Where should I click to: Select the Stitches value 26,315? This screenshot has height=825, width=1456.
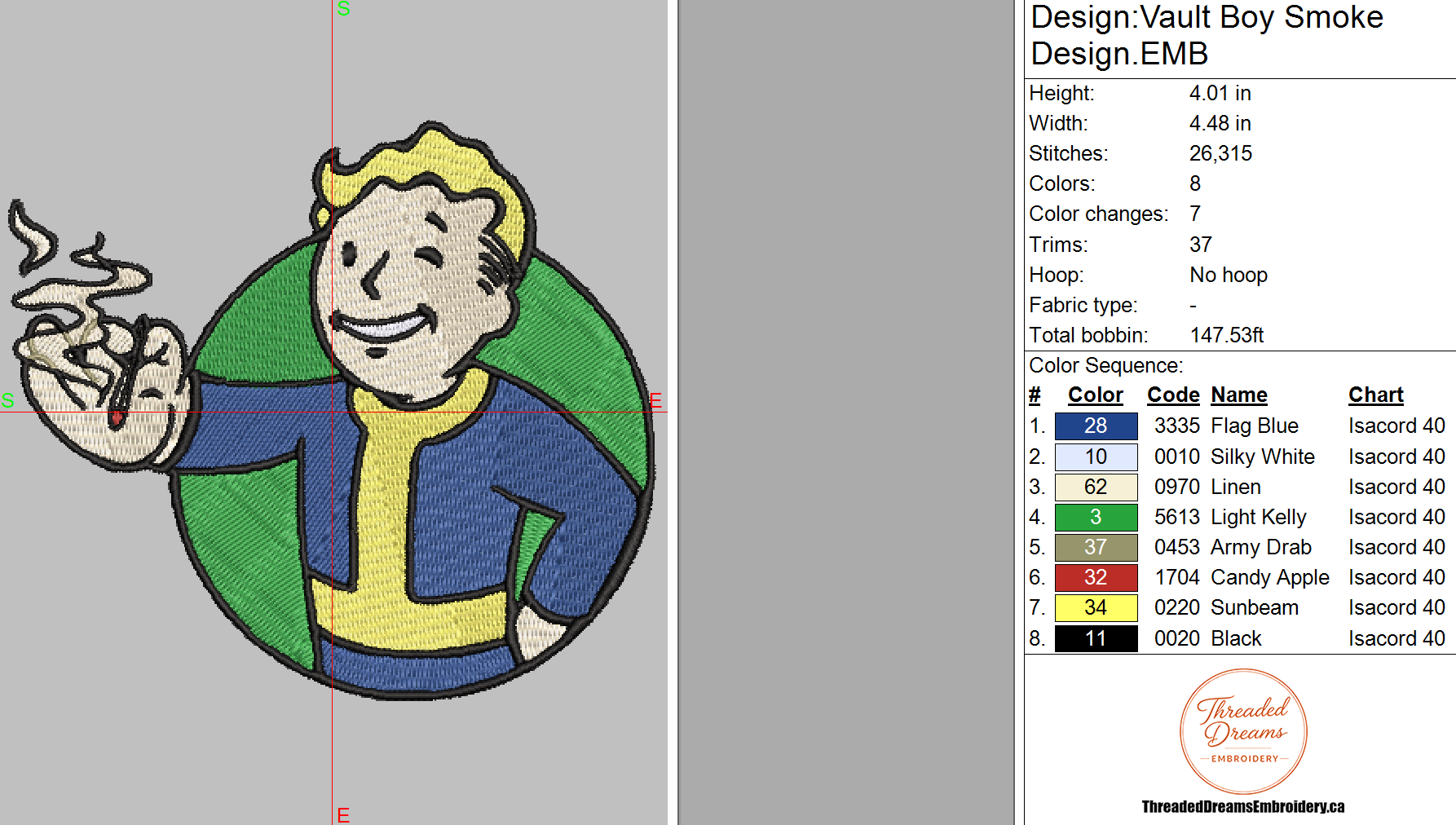(x=1220, y=153)
